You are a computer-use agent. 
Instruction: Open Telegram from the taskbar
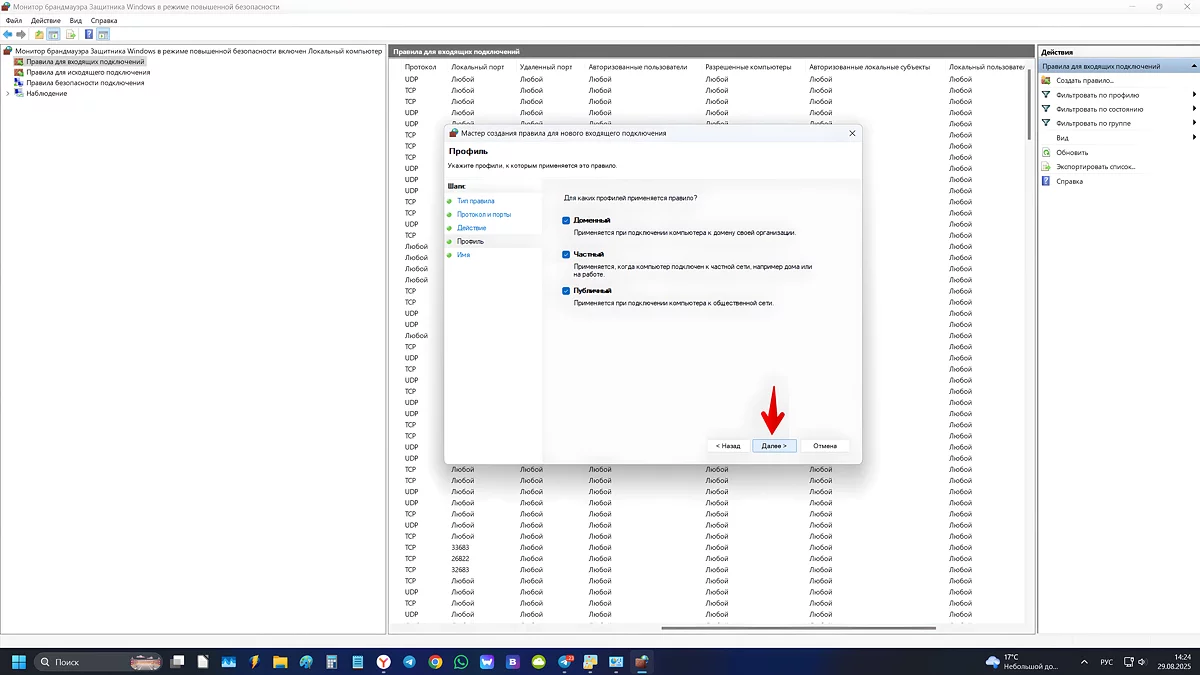pyautogui.click(x=410, y=662)
